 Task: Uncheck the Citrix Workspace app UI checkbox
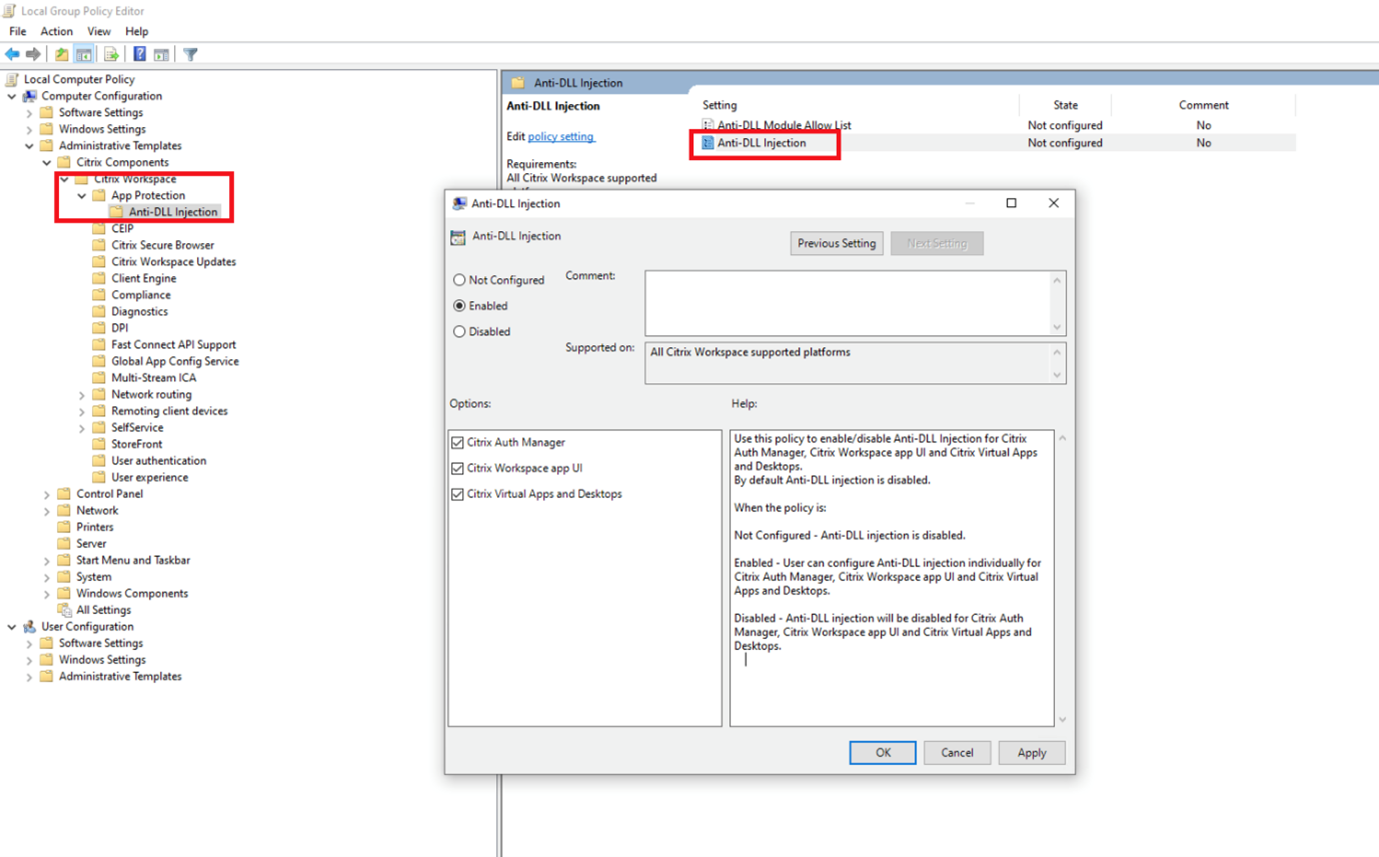[458, 468]
